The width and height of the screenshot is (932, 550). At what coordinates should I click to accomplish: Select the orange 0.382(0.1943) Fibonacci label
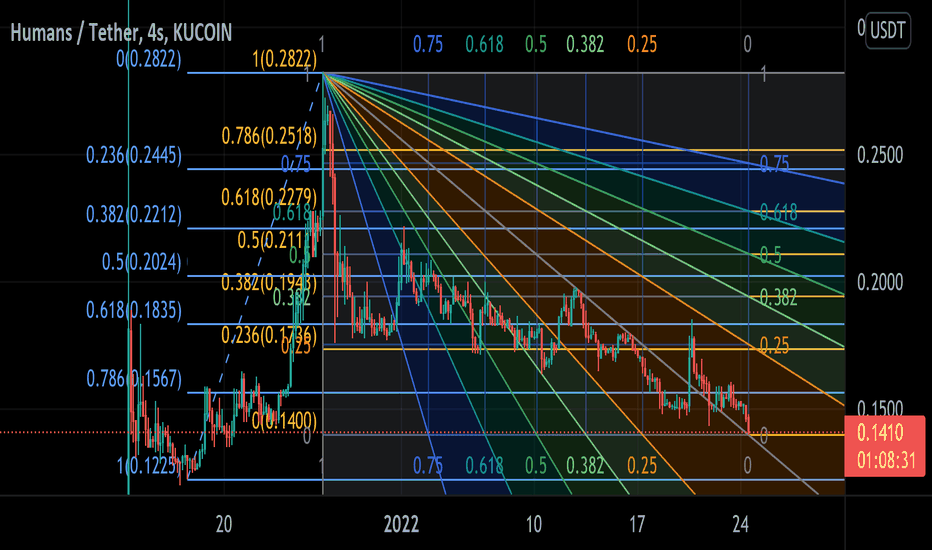point(269,282)
